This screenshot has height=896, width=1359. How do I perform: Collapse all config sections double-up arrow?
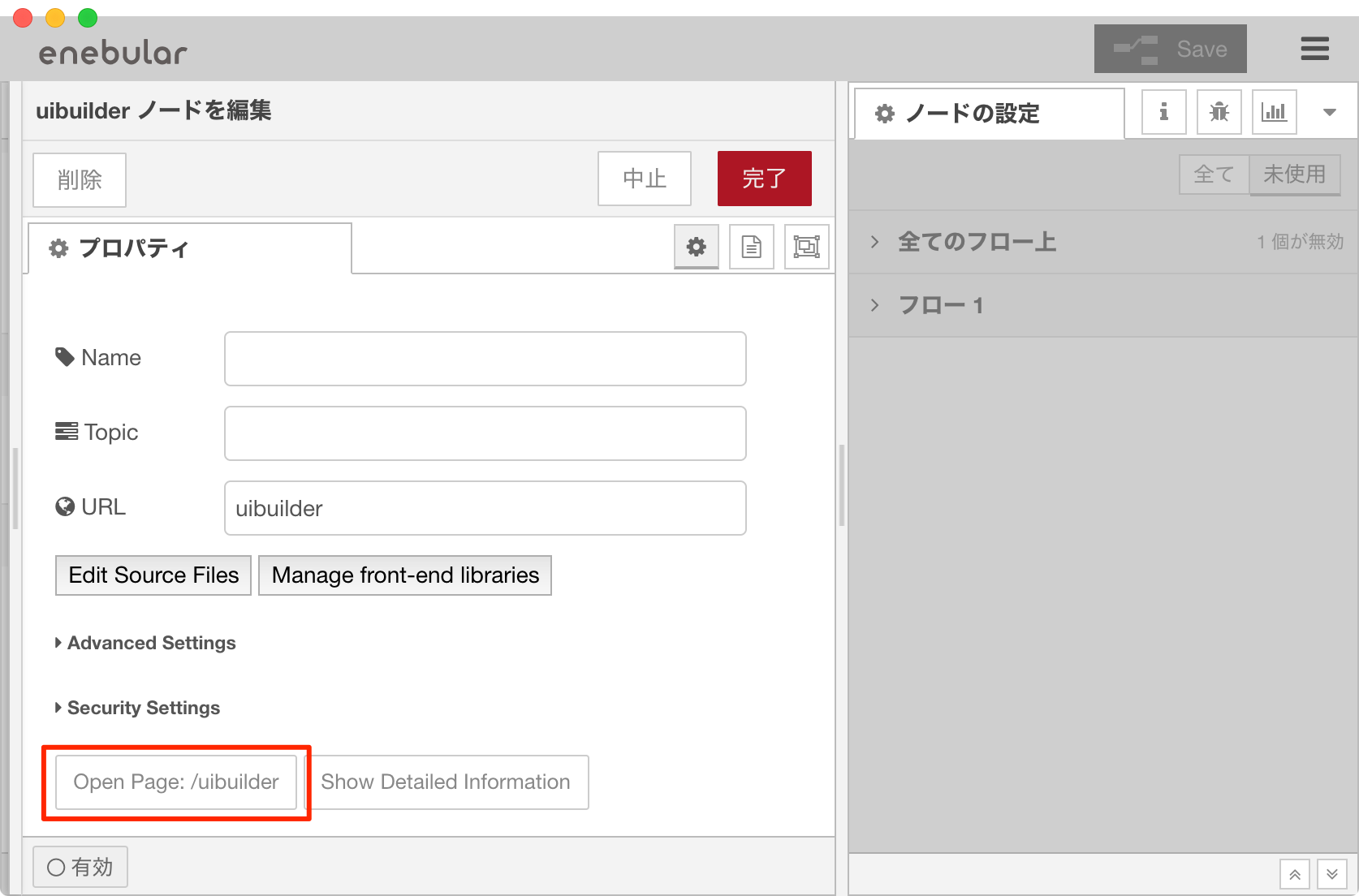1295,874
